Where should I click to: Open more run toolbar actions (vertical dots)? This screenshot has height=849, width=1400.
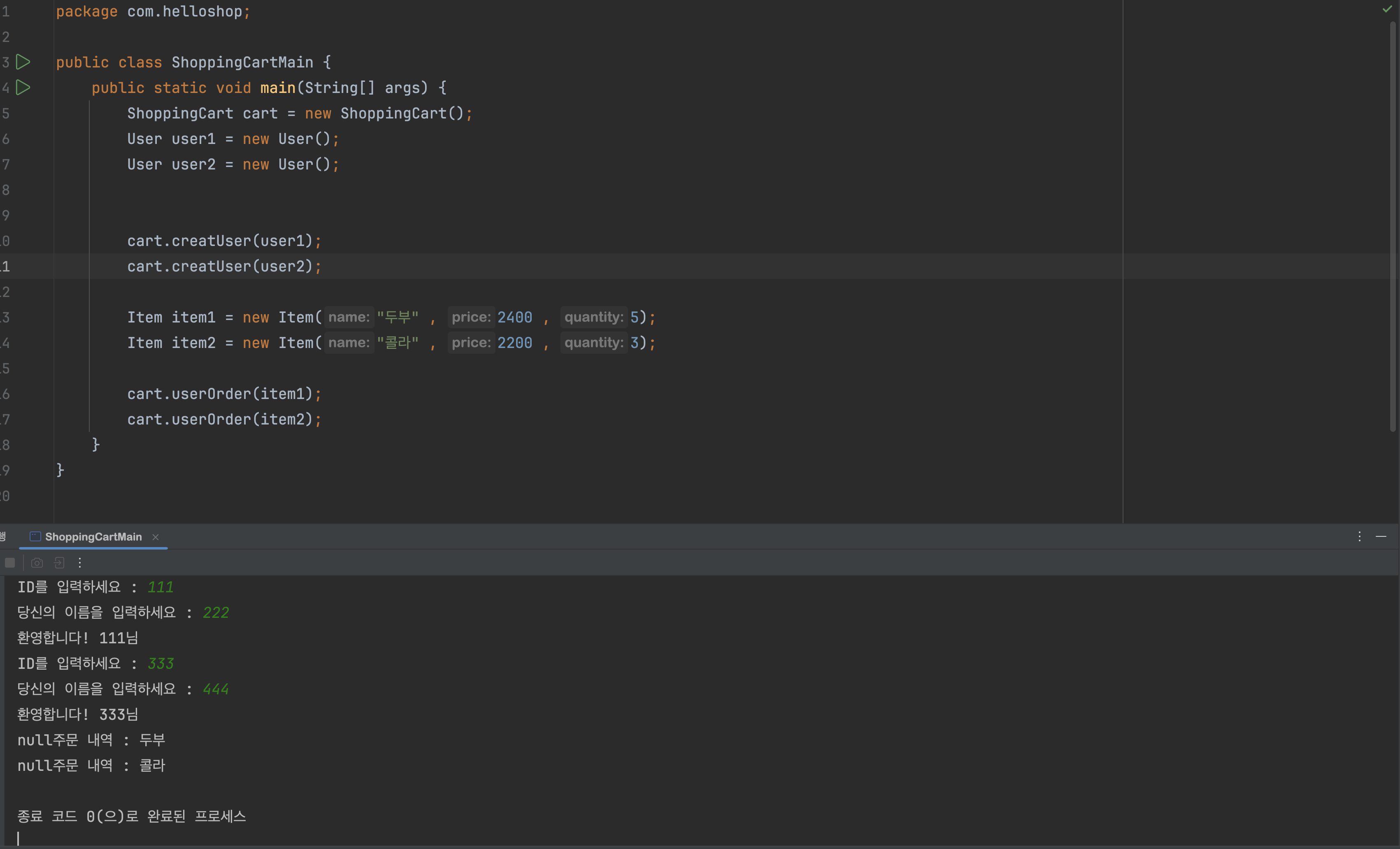[x=79, y=563]
